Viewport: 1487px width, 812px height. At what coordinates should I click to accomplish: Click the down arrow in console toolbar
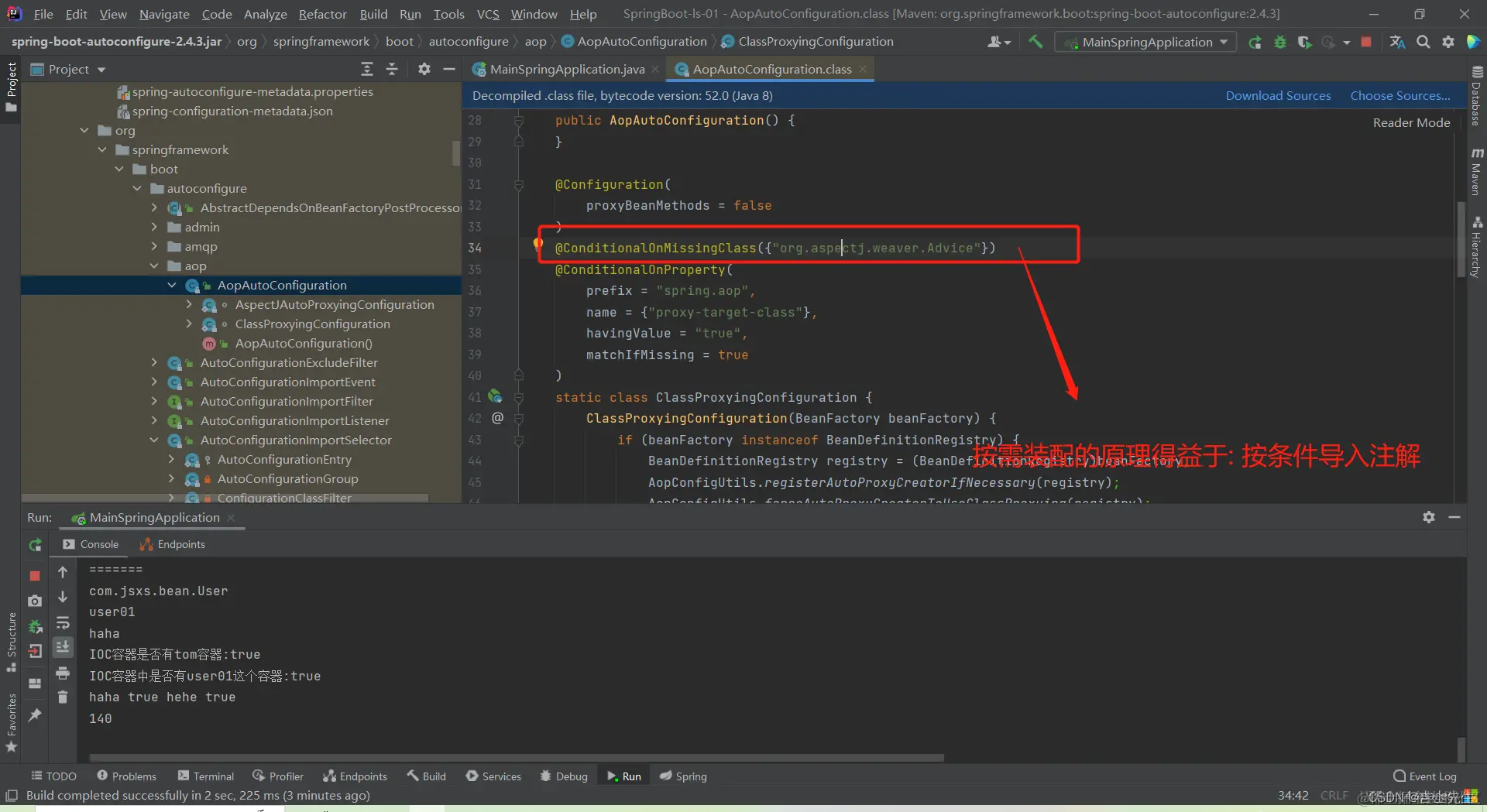coord(63,597)
